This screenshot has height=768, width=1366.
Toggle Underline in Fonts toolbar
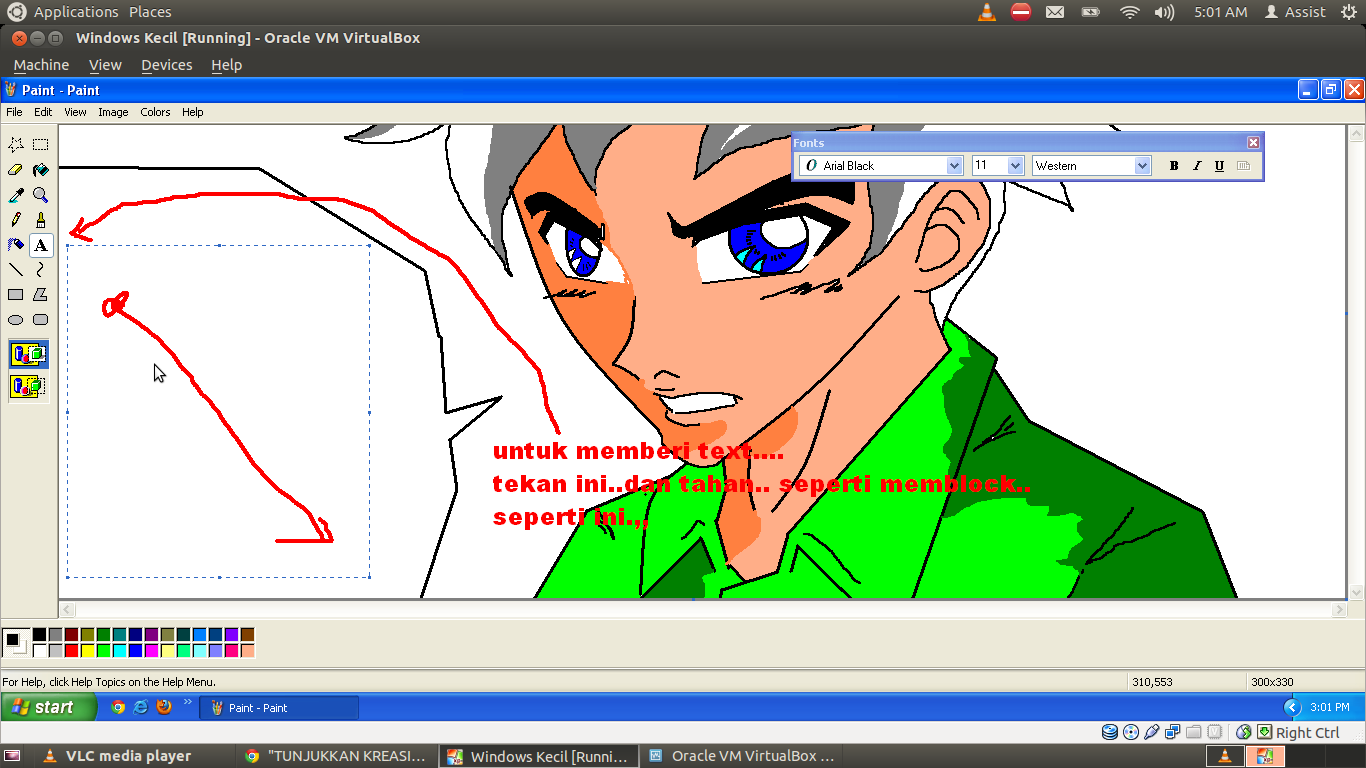coord(1220,166)
